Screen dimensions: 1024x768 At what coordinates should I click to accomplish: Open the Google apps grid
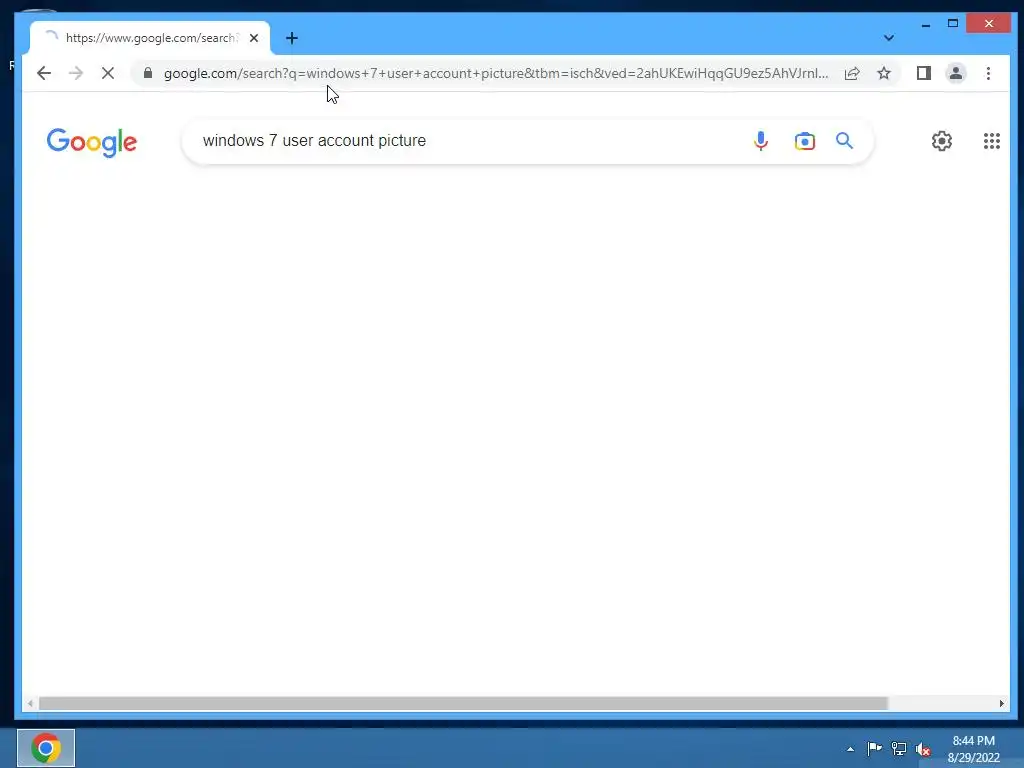(x=991, y=141)
